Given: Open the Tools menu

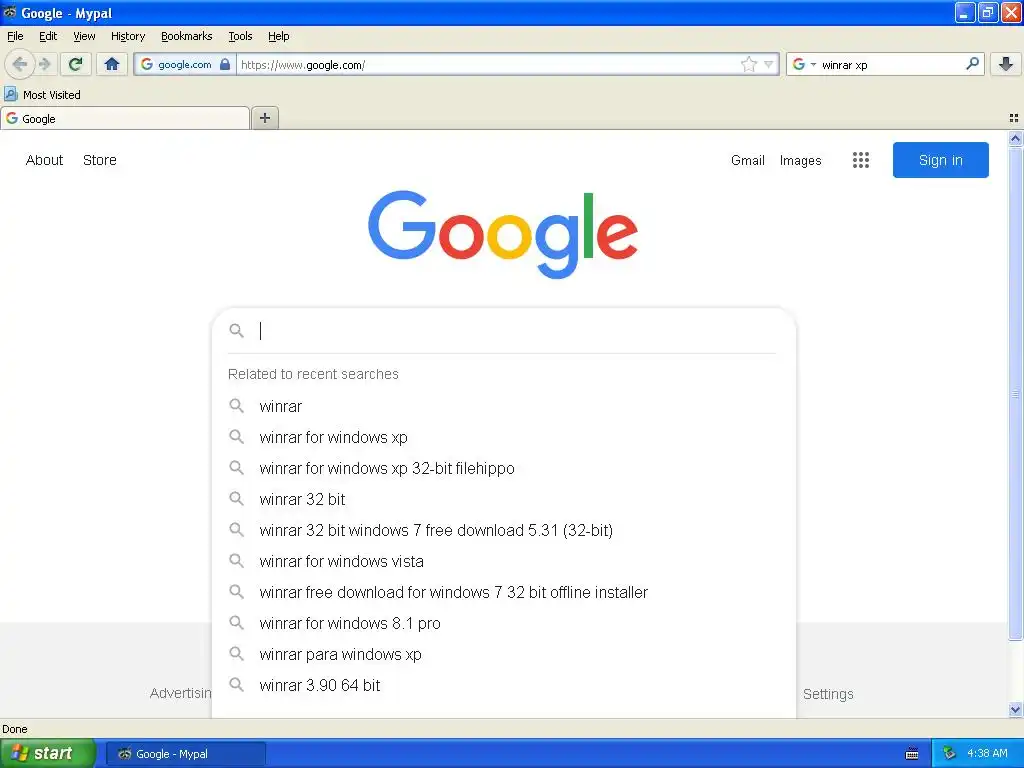Looking at the screenshot, I should pyautogui.click(x=240, y=36).
